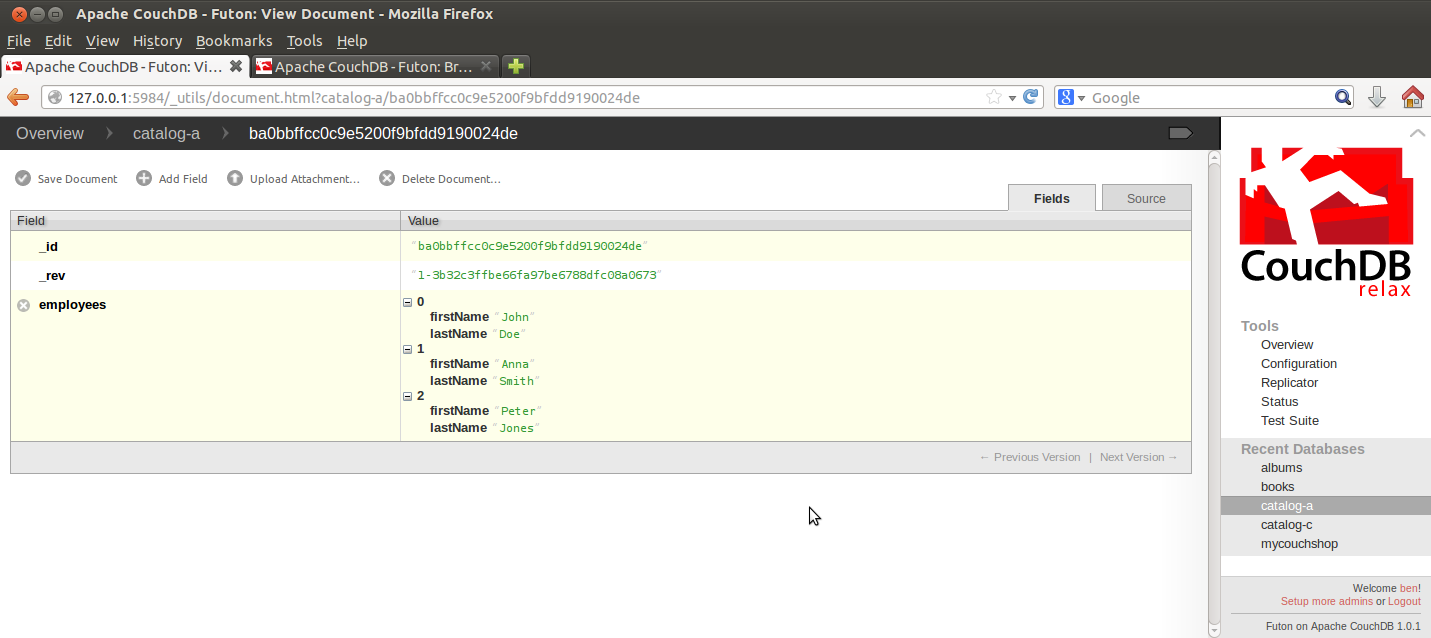Image resolution: width=1431 pixels, height=638 pixels.
Task: Click the CouchDB relax logo
Action: pyautogui.click(x=1326, y=223)
